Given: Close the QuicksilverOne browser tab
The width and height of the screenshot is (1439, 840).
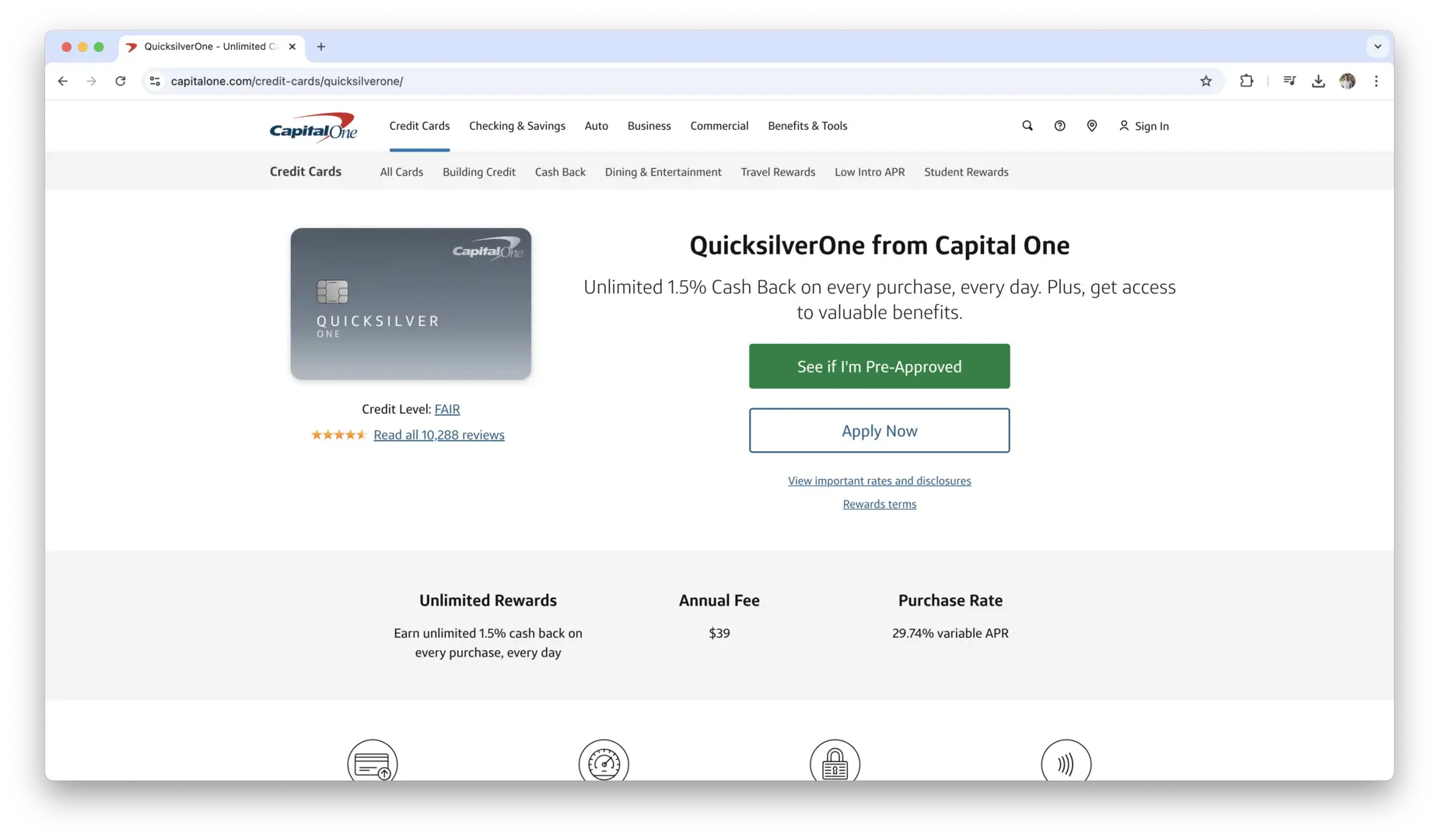Looking at the screenshot, I should pos(292,47).
